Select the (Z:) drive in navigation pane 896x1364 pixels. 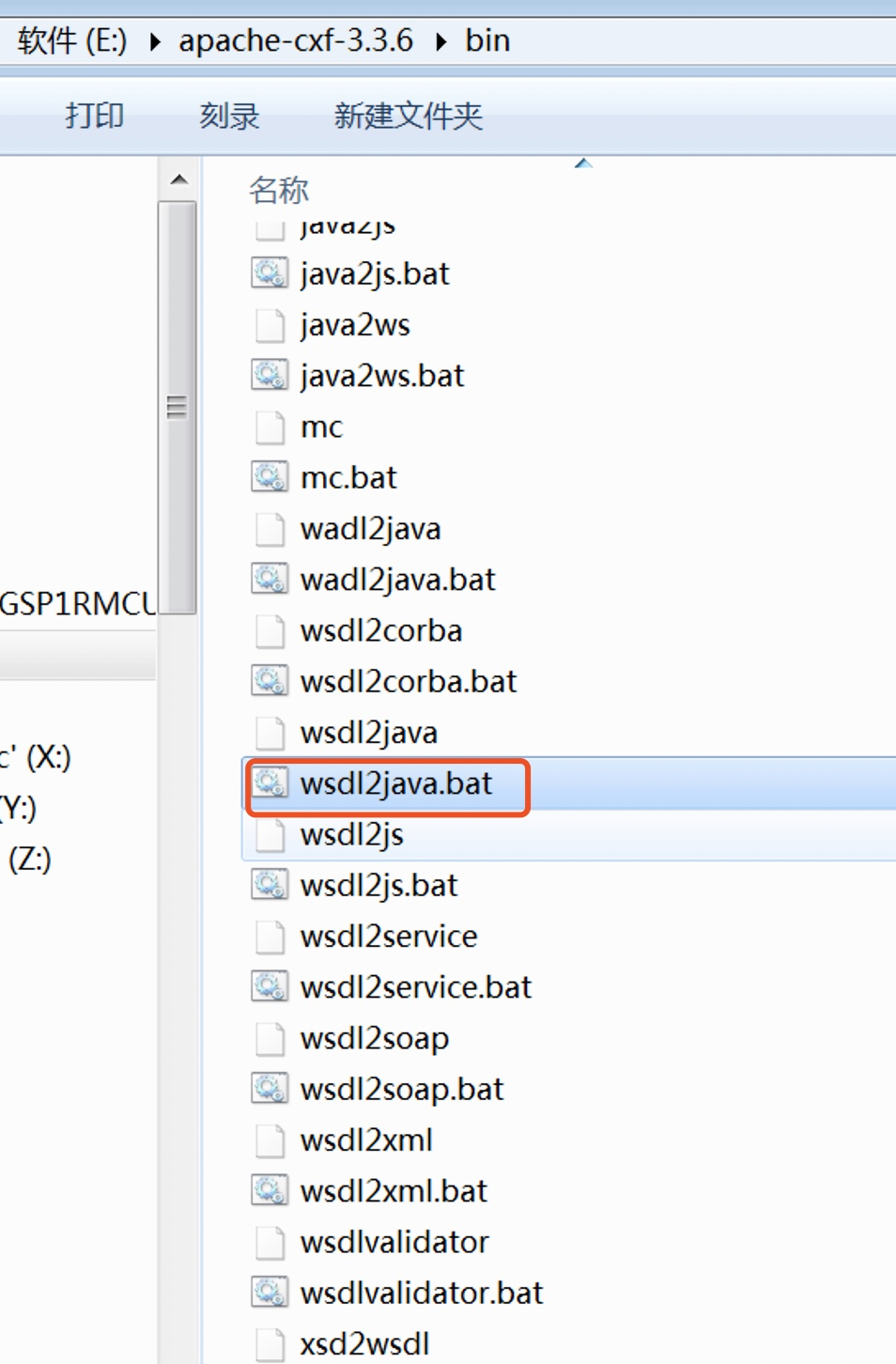(x=30, y=859)
